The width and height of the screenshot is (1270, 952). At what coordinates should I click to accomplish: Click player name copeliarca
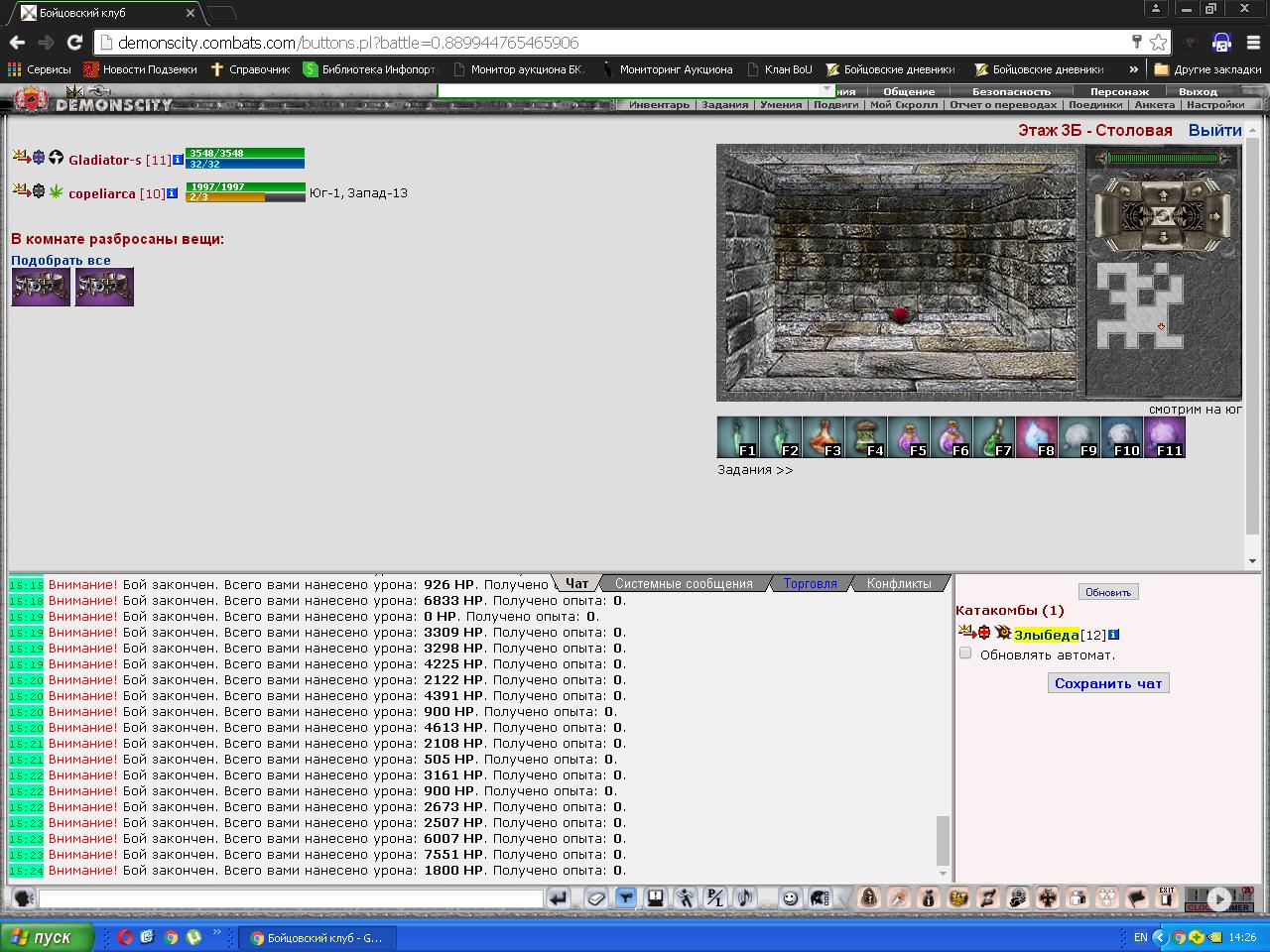pos(101,193)
